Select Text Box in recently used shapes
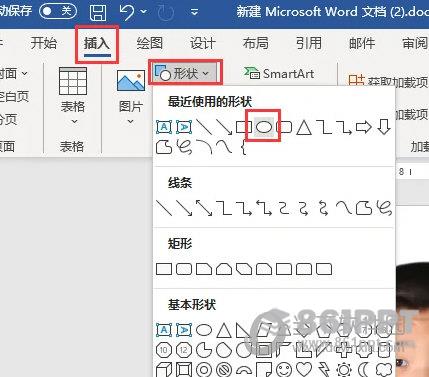The height and width of the screenshot is (377, 429). click(164, 127)
